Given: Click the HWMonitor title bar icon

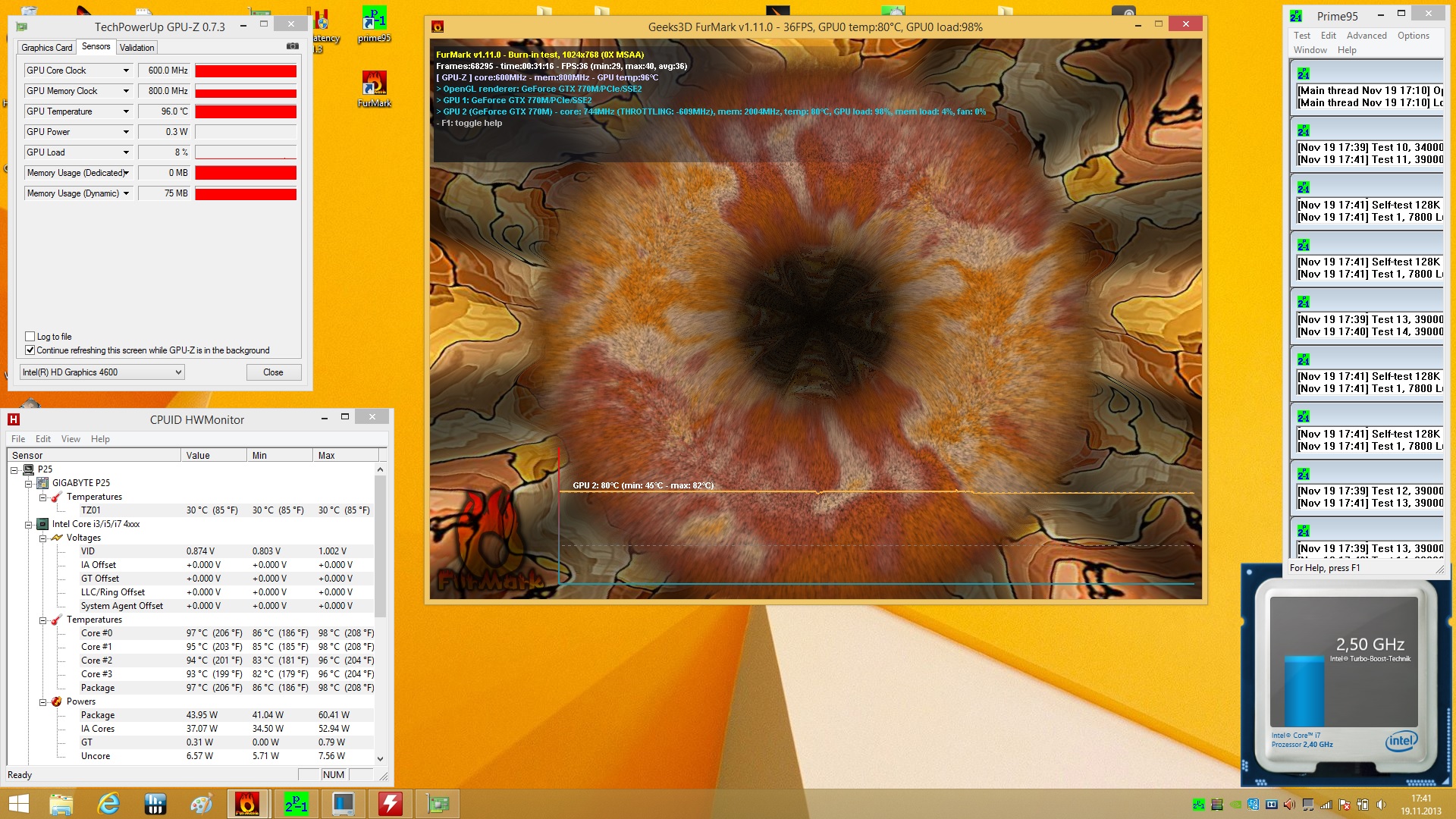Looking at the screenshot, I should coord(14,419).
